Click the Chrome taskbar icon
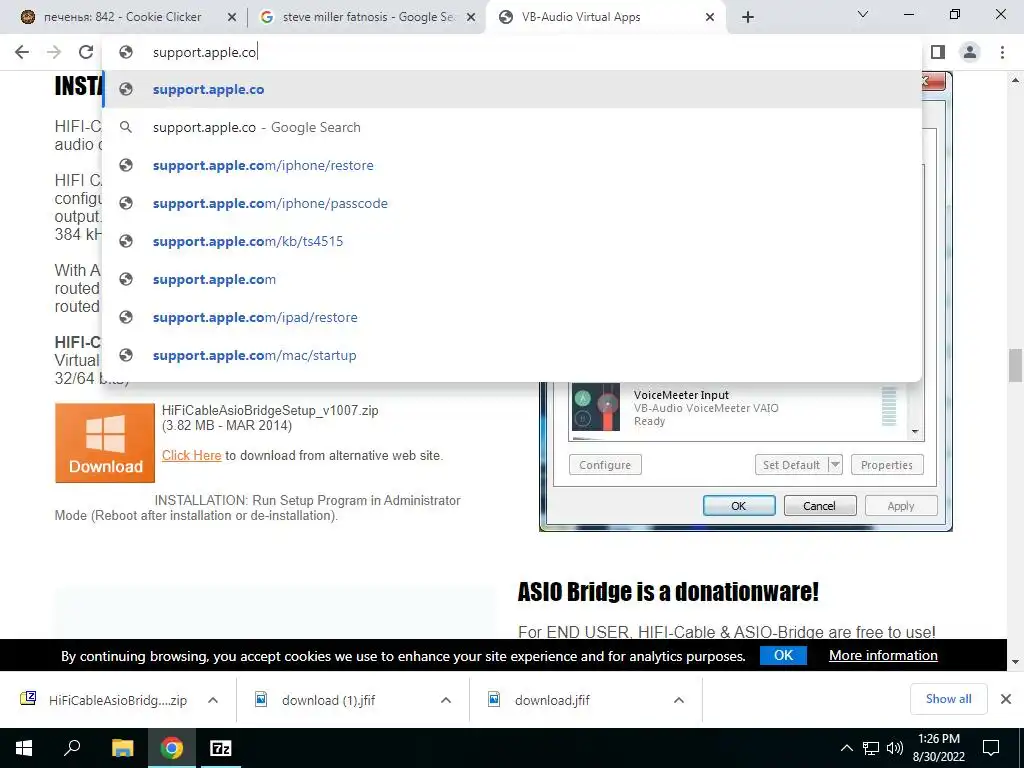The width and height of the screenshot is (1024, 768). 172,748
